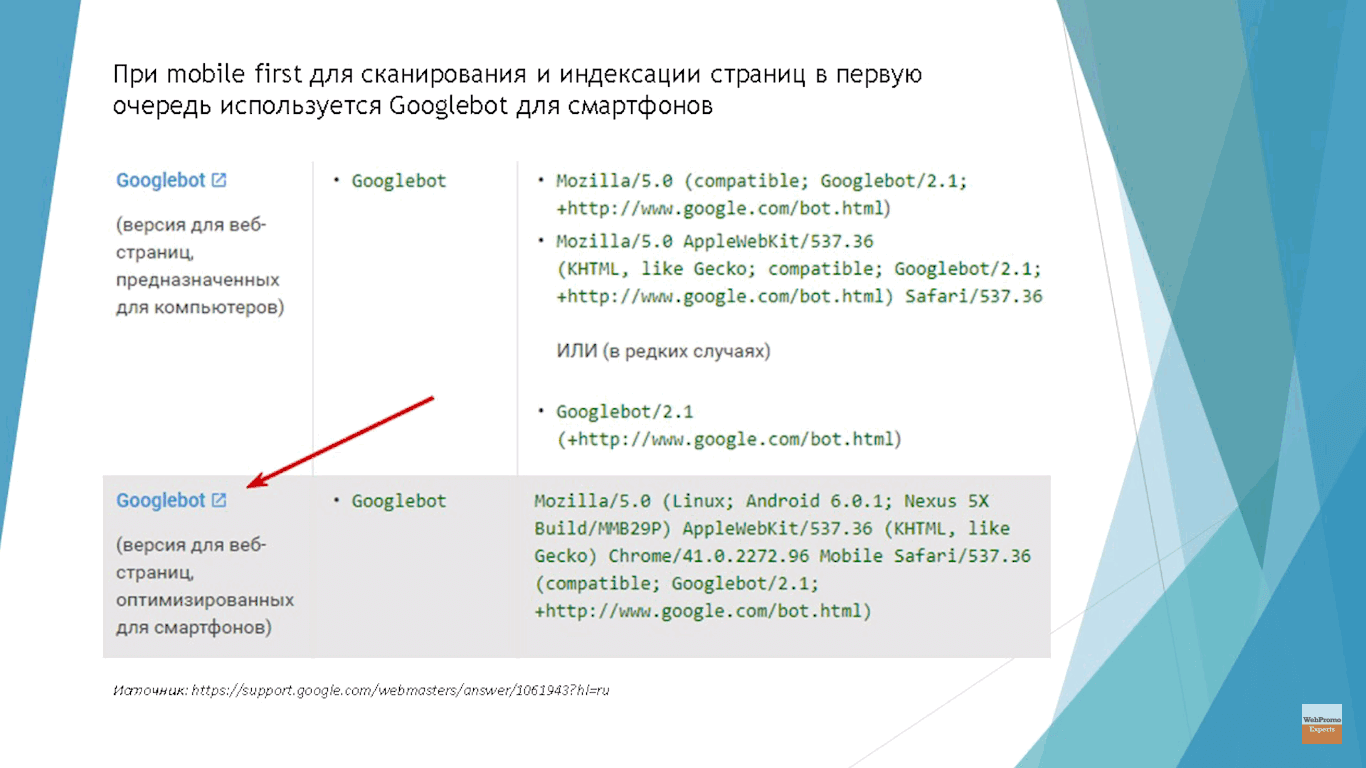Click 'ИЛИ (в редких случаях)' text
Screen dimensions: 1366x768
click(664, 352)
